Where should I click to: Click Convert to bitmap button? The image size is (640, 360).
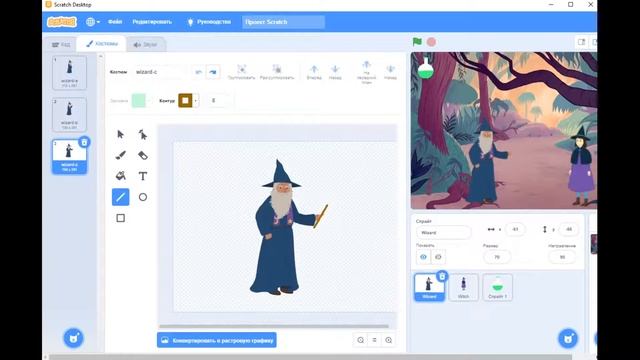coord(217,340)
